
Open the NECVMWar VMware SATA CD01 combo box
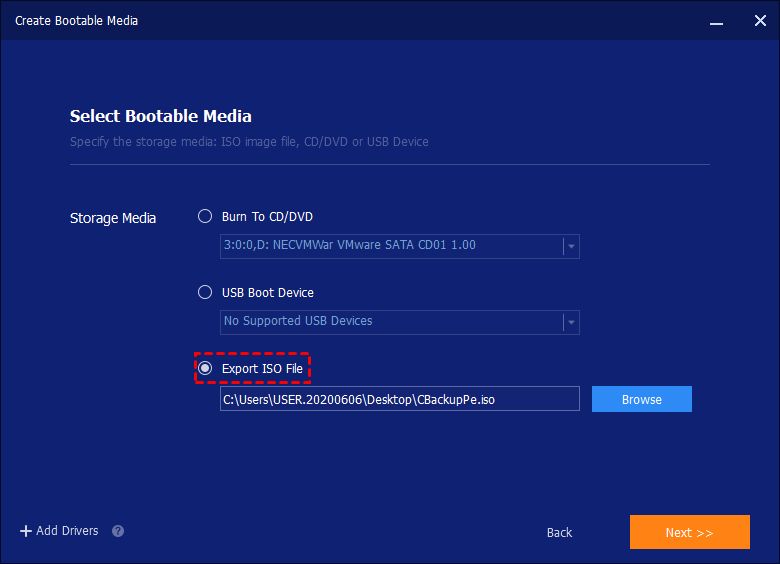(390, 246)
